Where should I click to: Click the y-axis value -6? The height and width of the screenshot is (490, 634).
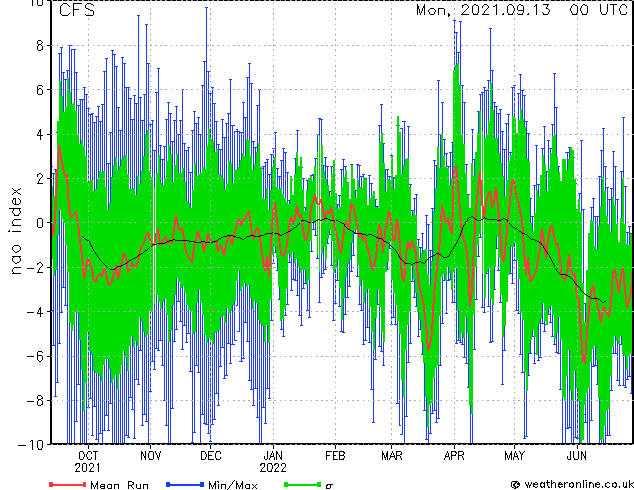click(x=35, y=356)
